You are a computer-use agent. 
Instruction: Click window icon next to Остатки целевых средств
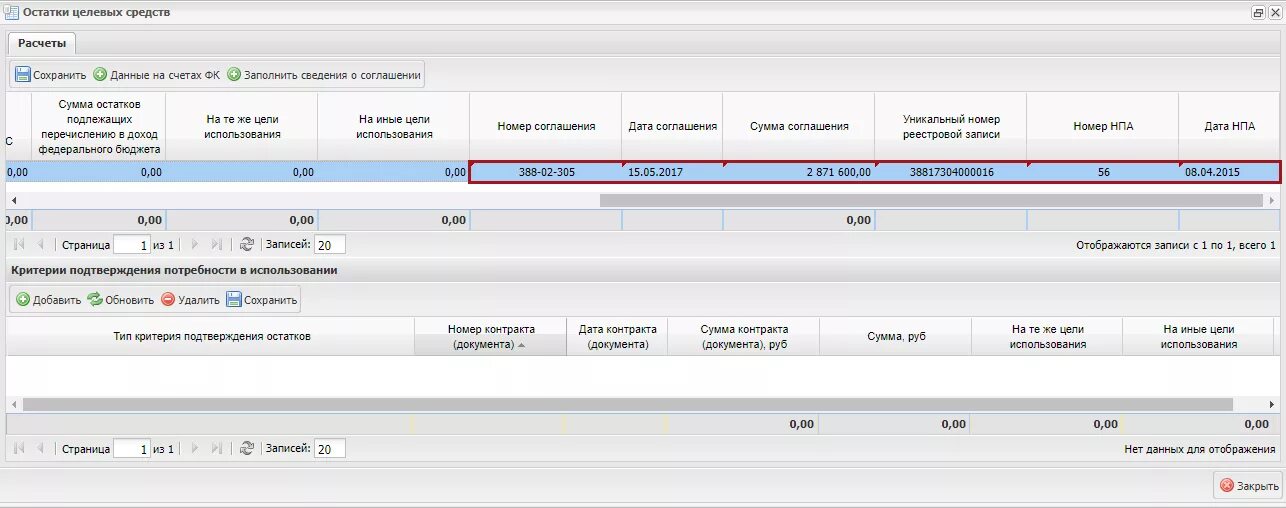pos(12,12)
